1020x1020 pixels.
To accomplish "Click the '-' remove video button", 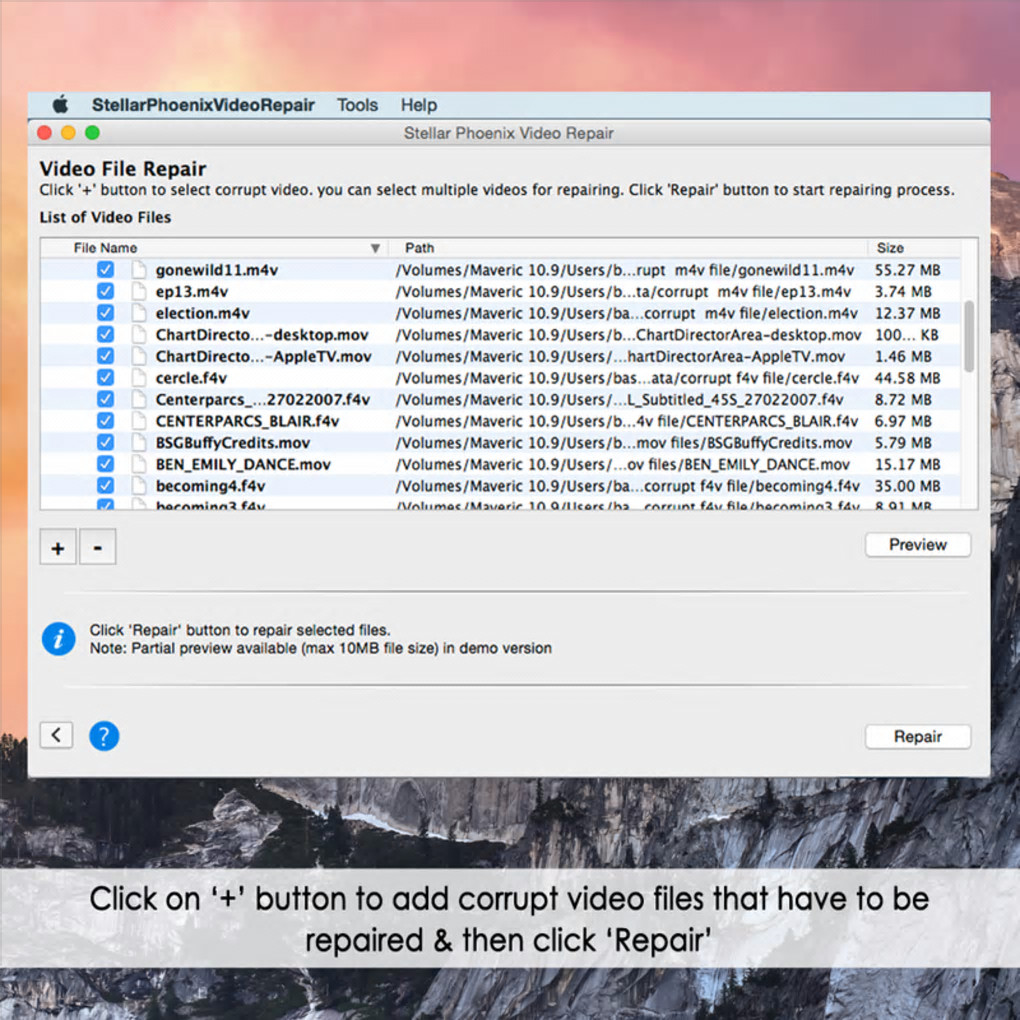I will click(x=98, y=546).
